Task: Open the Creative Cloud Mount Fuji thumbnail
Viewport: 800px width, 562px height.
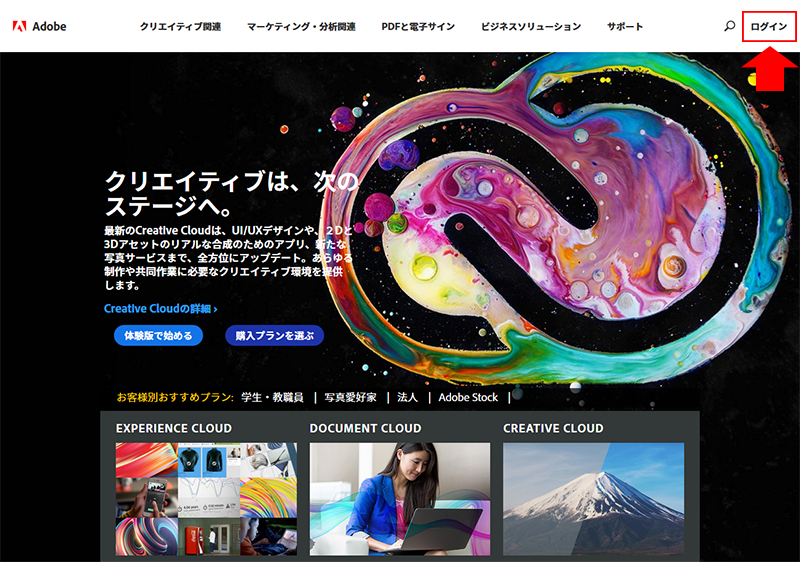Action: tap(593, 499)
